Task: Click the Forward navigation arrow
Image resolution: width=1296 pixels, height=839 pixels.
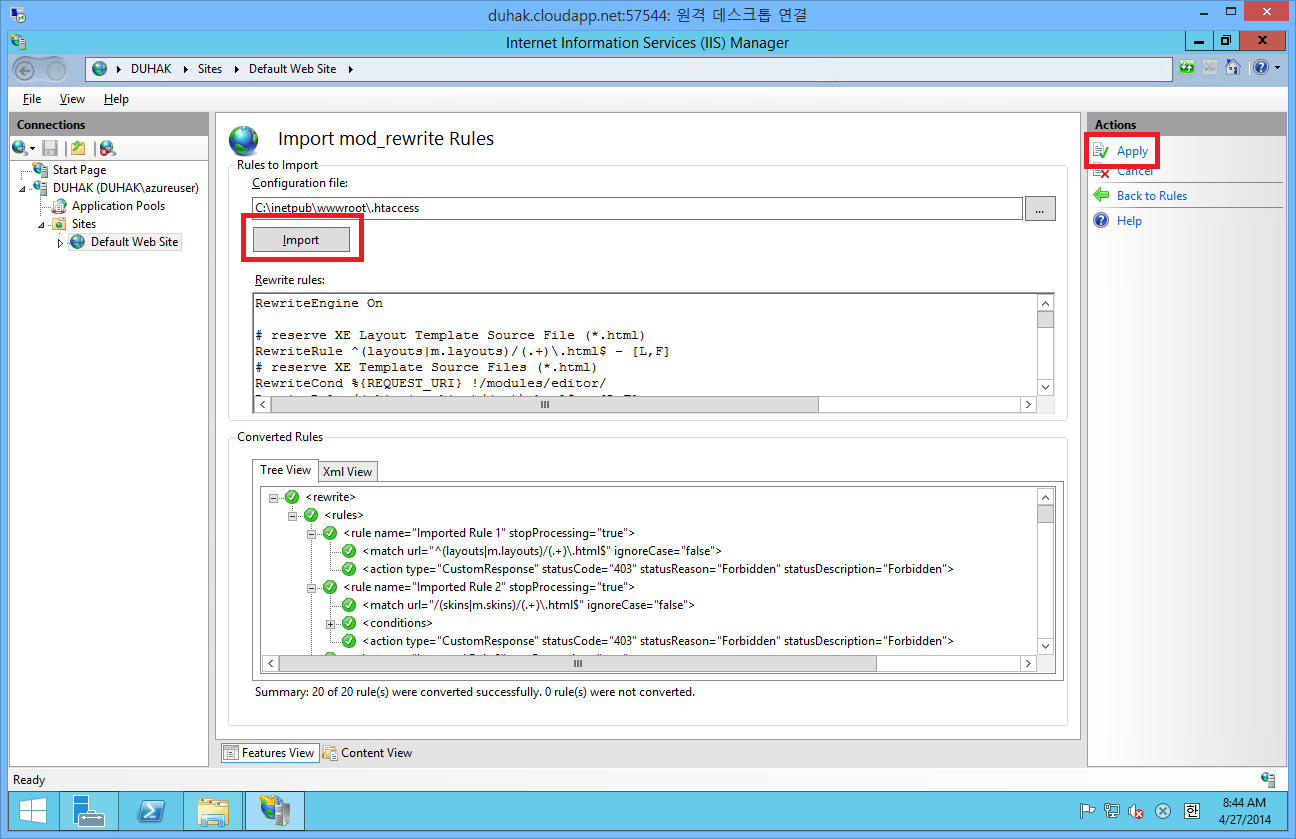Action: click(x=56, y=69)
